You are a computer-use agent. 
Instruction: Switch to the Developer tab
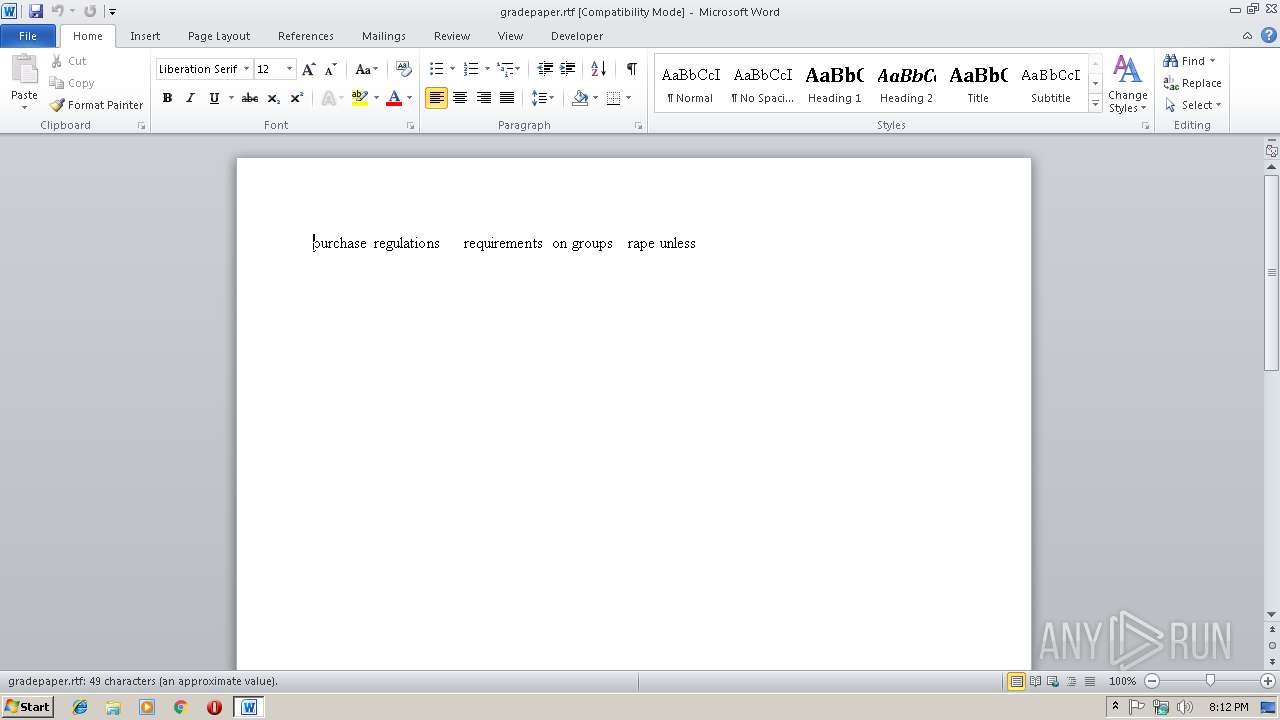[577, 36]
